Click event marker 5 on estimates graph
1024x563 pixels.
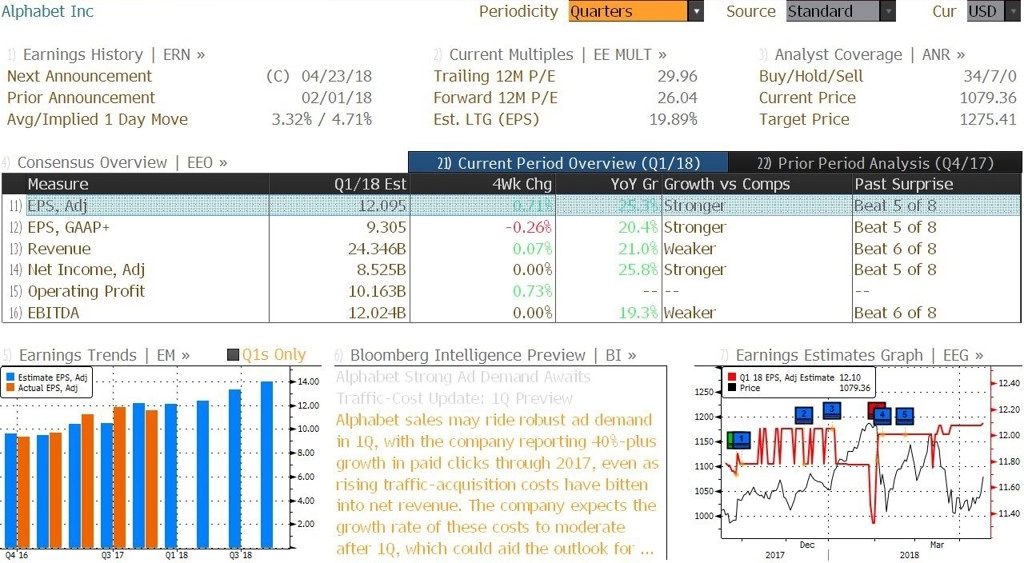click(x=904, y=414)
